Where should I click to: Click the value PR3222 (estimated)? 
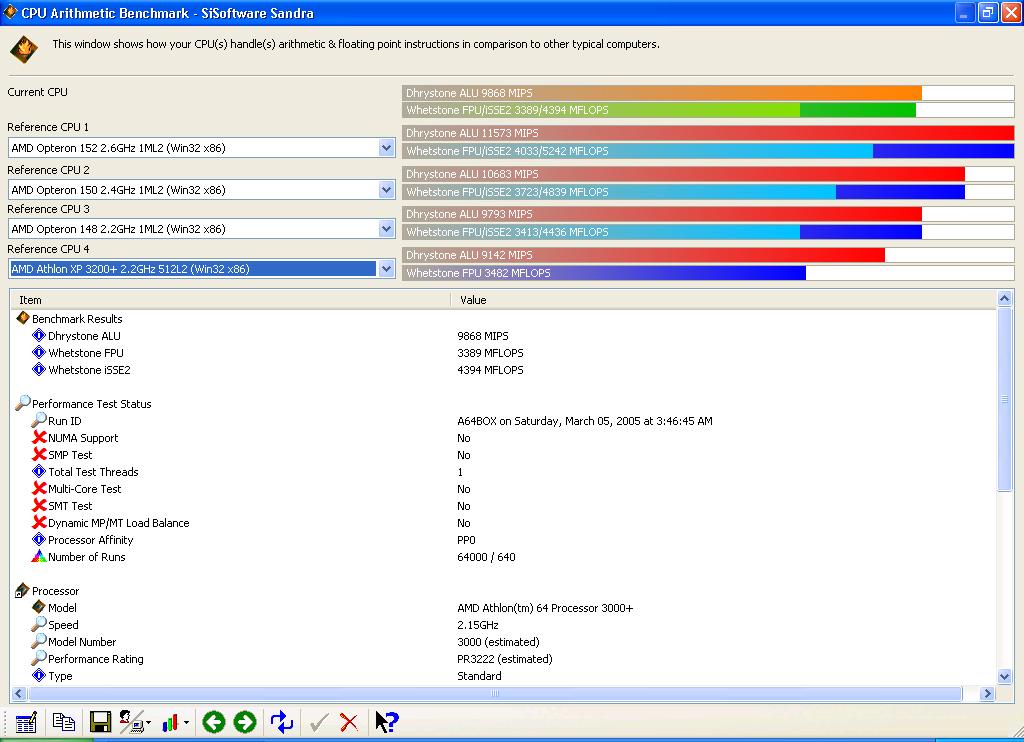point(505,659)
